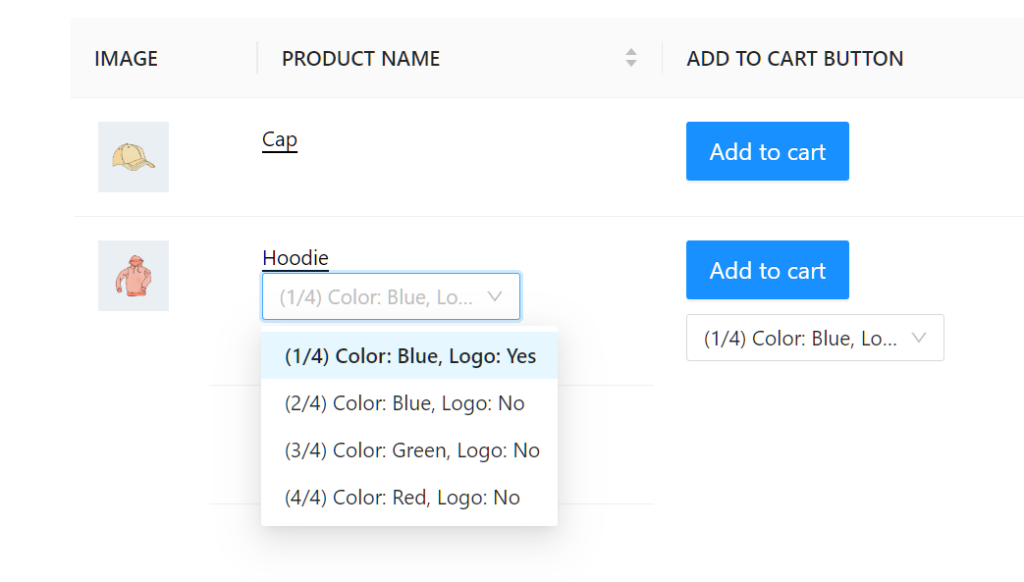Choose (3/4) Color: Green, Logo: No
Viewport: 1024px width, 582px height.
[409, 450]
